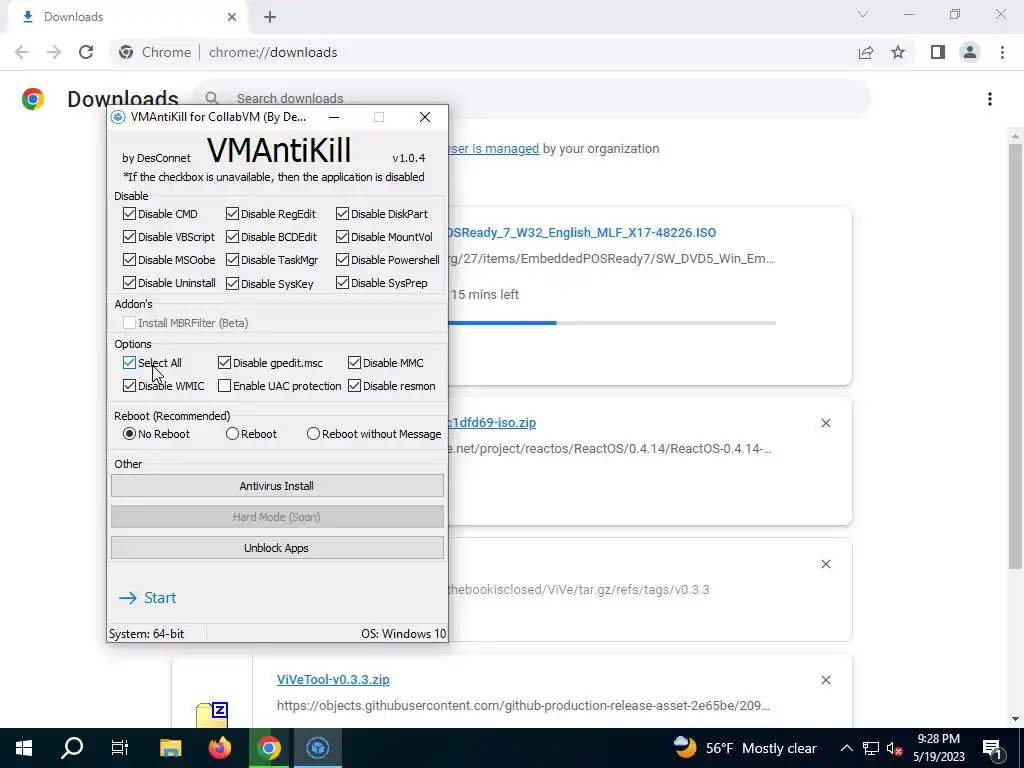Image resolution: width=1024 pixels, height=768 pixels.
Task: Click Antivirus Install button
Action: pyautogui.click(x=277, y=486)
